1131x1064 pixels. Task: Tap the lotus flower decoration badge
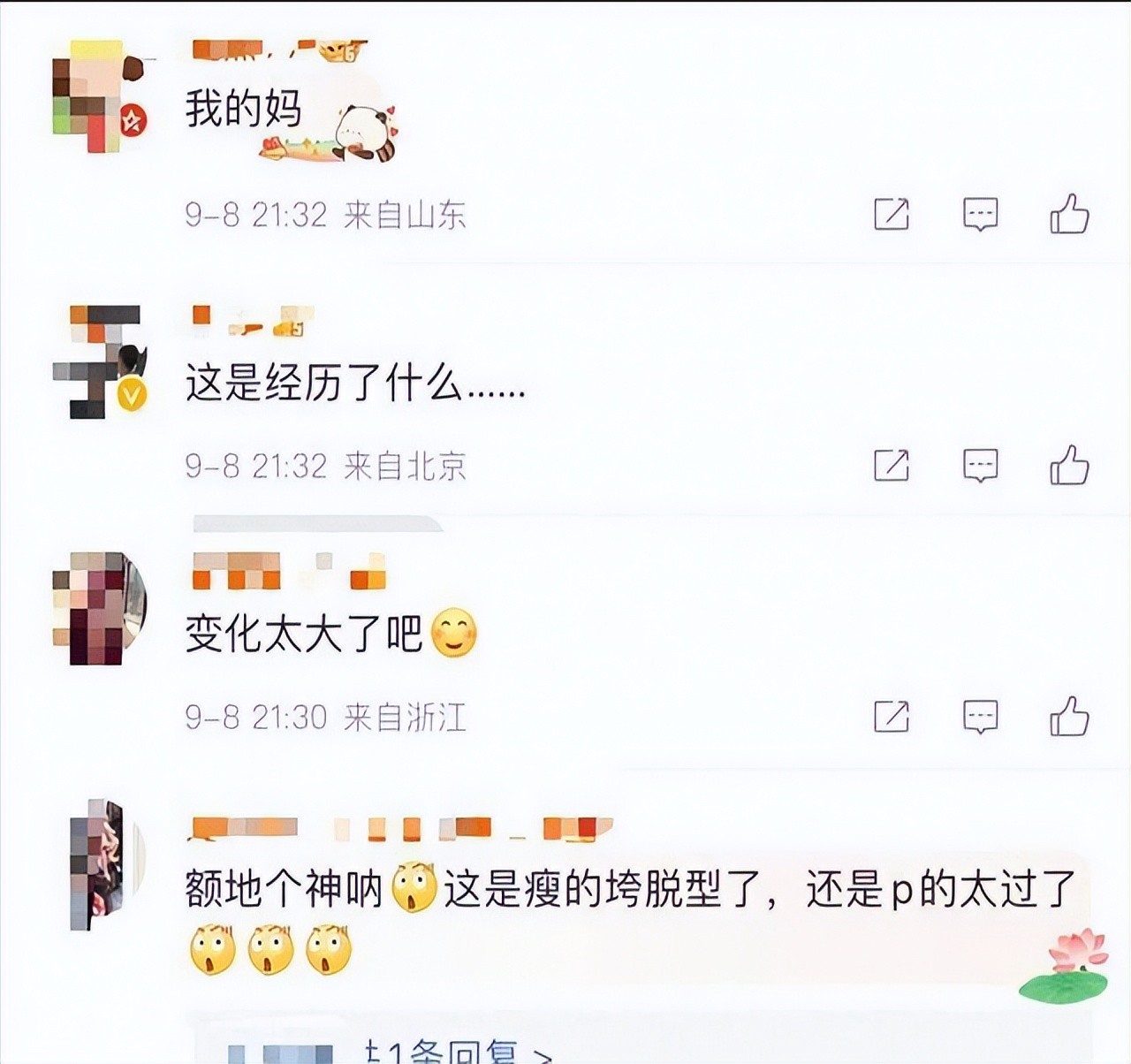[x=1065, y=967]
